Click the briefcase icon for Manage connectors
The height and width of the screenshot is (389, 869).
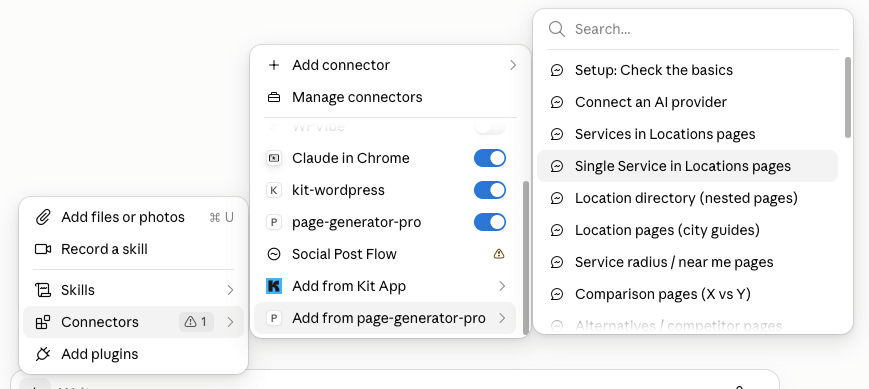274,98
